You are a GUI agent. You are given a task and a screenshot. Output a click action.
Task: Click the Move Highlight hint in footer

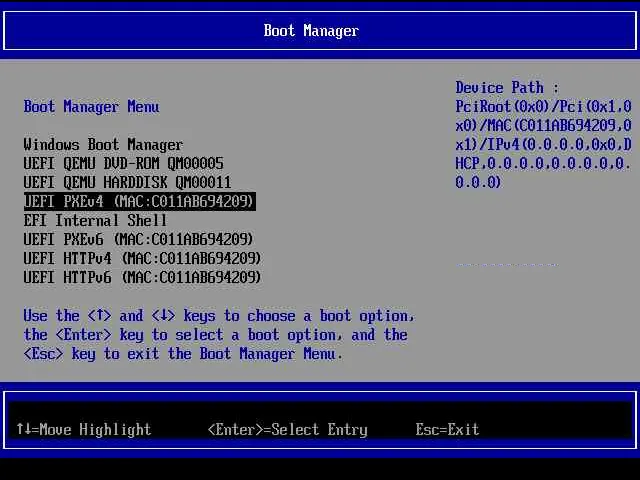pyautogui.click(x=84, y=429)
